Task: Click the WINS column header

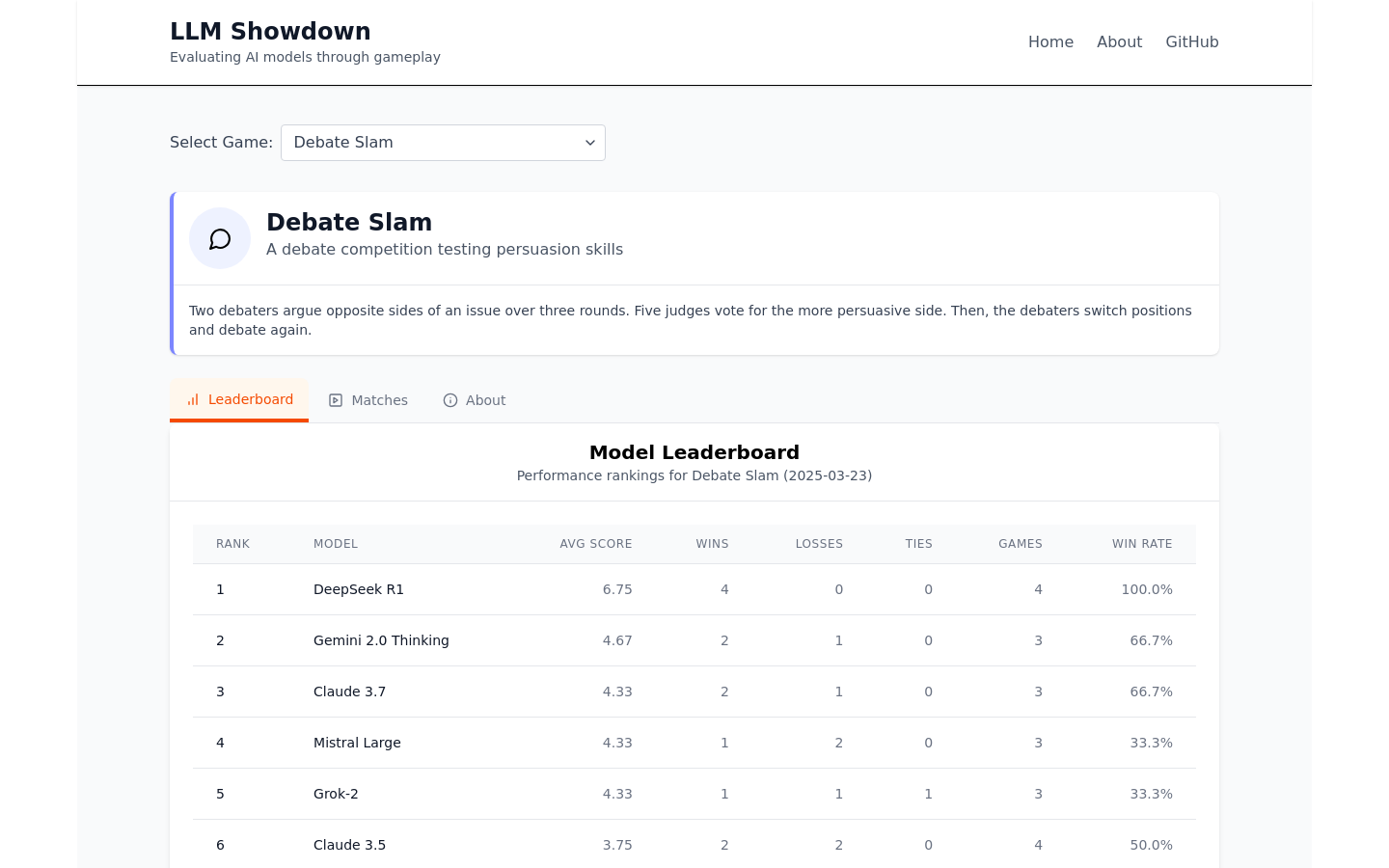Action: point(712,544)
